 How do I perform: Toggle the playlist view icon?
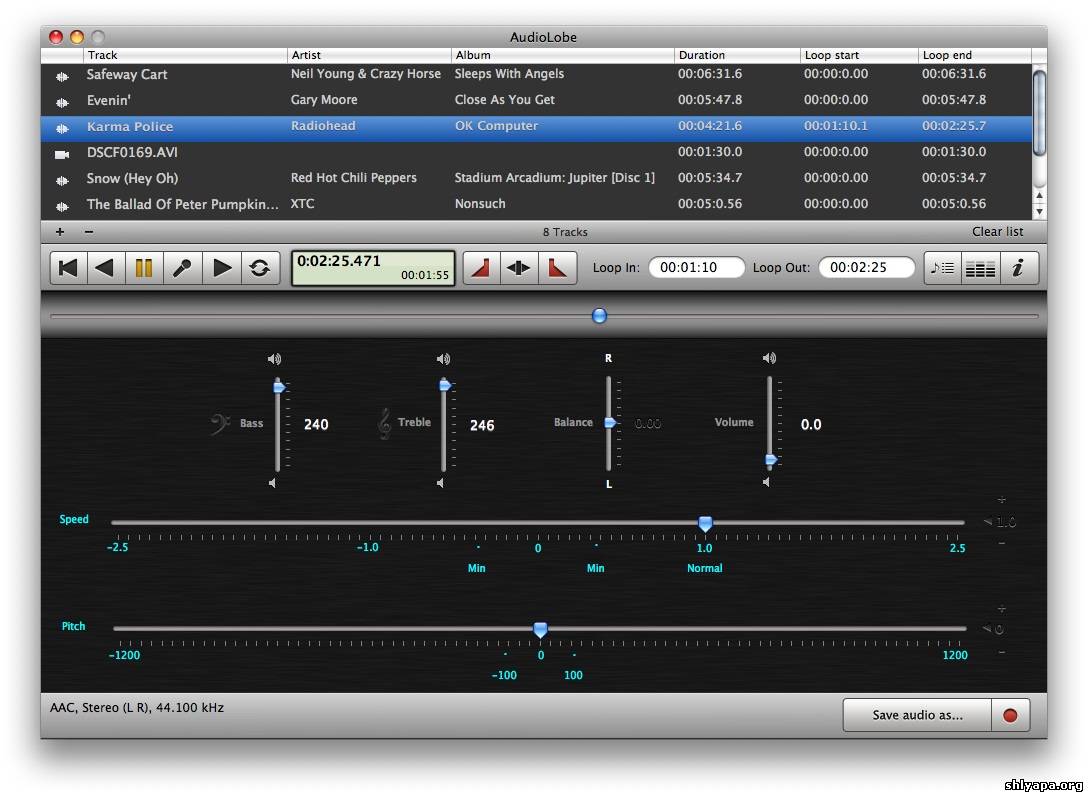[x=942, y=268]
